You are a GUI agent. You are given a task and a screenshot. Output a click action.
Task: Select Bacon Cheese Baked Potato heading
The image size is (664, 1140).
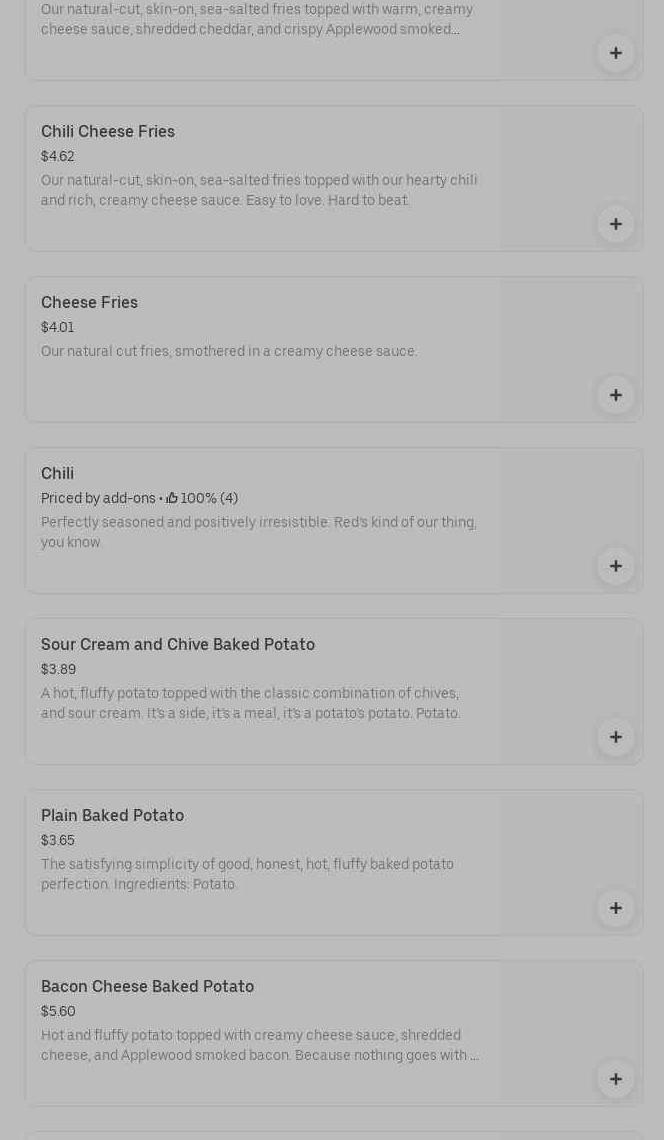(x=147, y=987)
